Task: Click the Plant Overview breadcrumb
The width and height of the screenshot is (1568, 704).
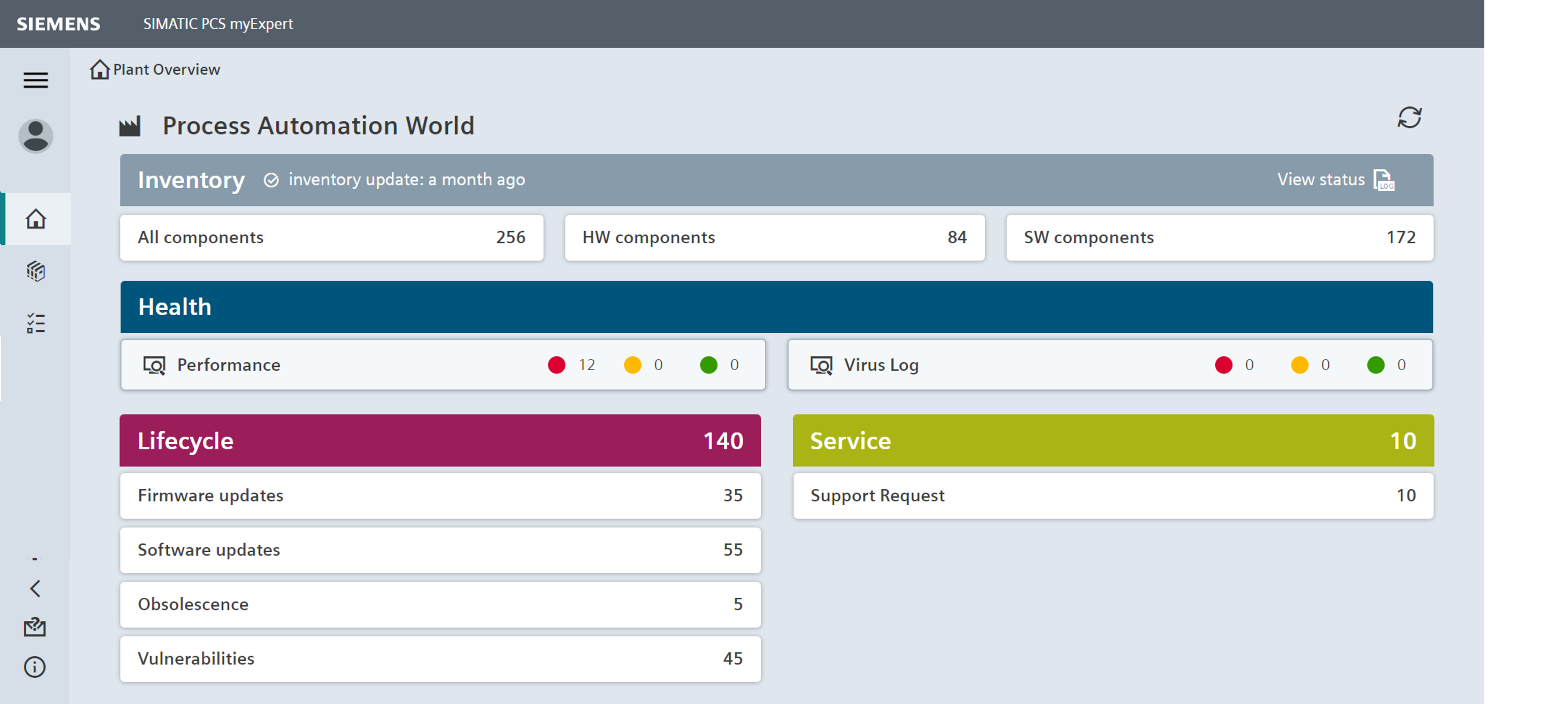Action: [x=166, y=69]
